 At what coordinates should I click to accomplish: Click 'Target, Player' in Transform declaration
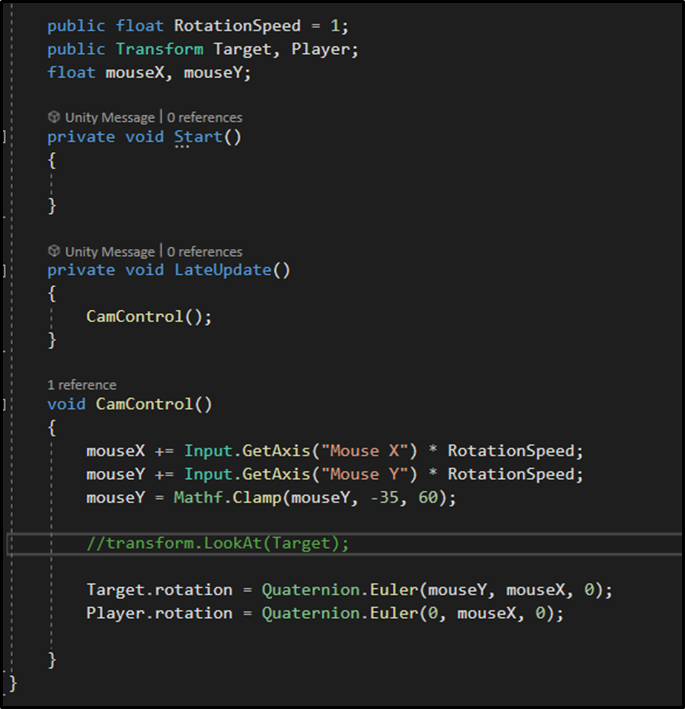click(x=282, y=49)
